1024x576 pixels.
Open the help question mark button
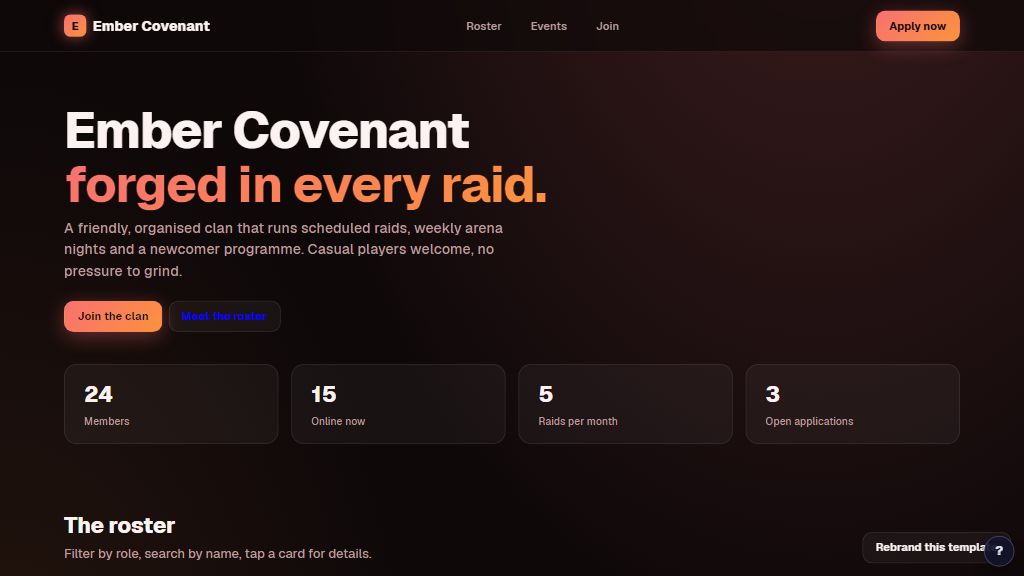[x=999, y=551]
